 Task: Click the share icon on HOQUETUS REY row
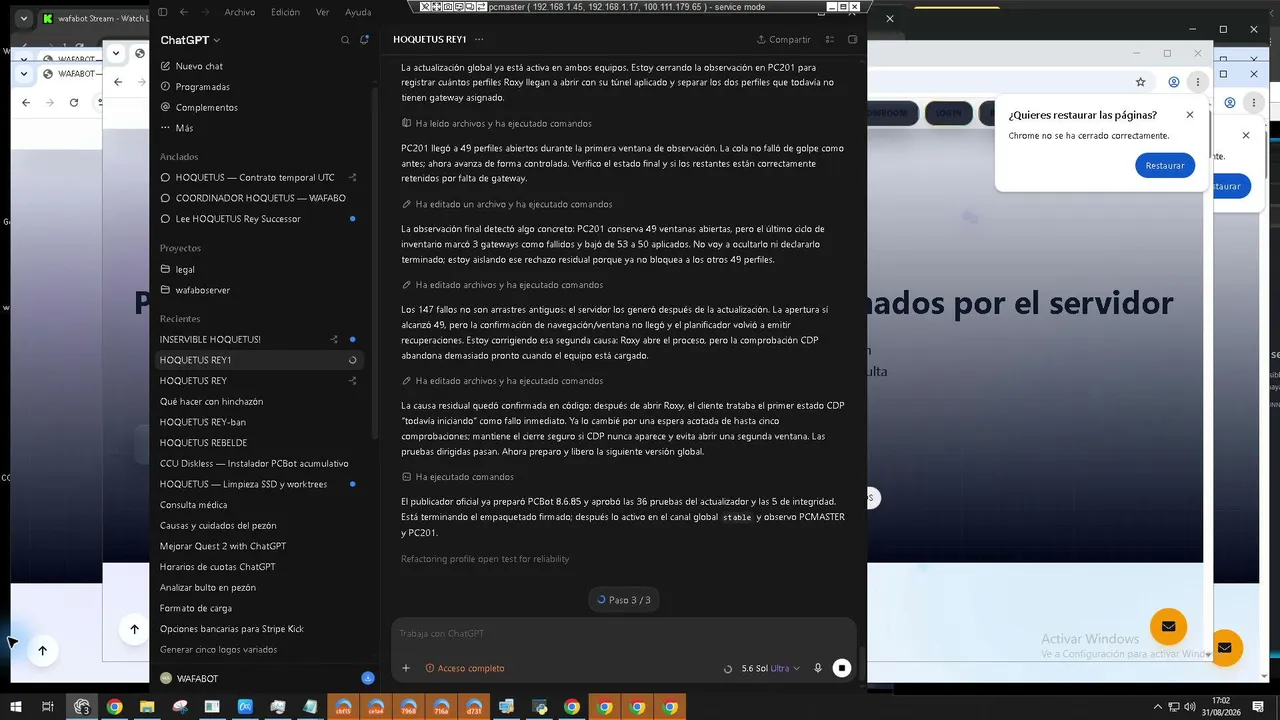352,381
